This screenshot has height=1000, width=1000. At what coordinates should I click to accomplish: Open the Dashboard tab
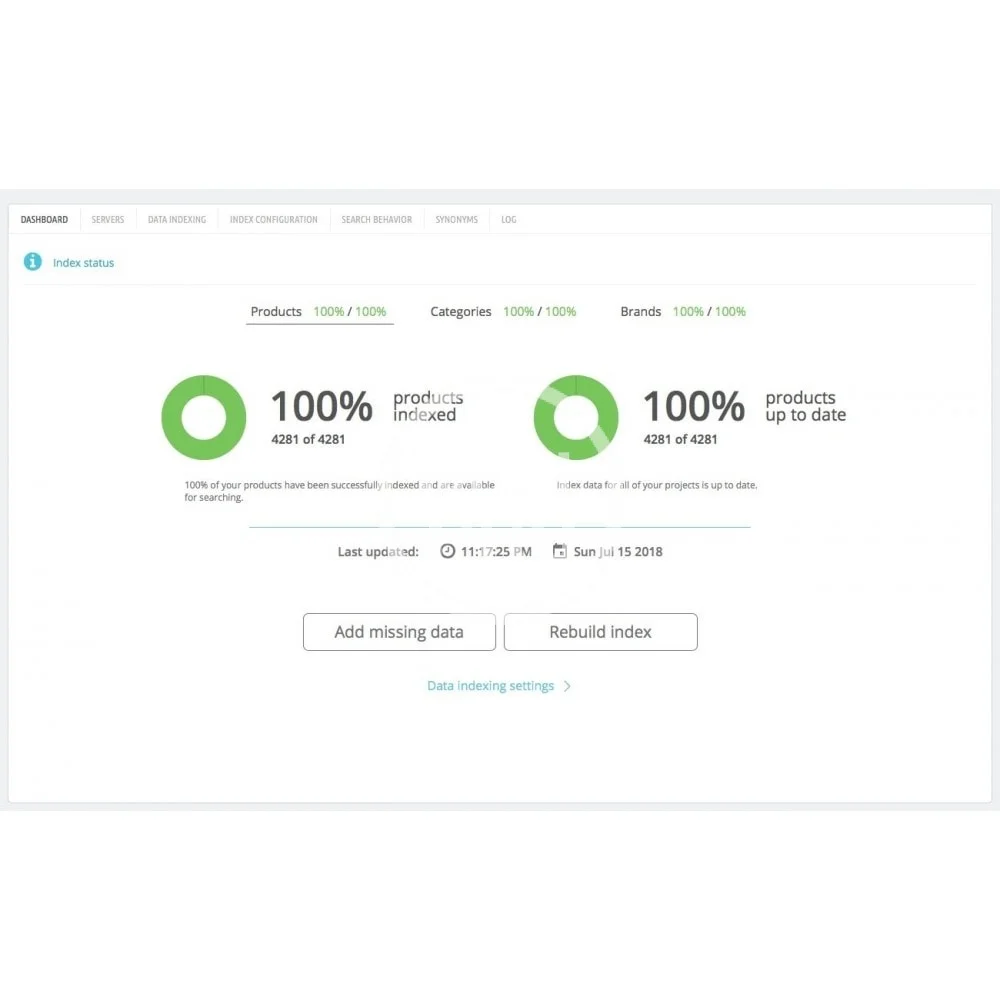click(44, 220)
